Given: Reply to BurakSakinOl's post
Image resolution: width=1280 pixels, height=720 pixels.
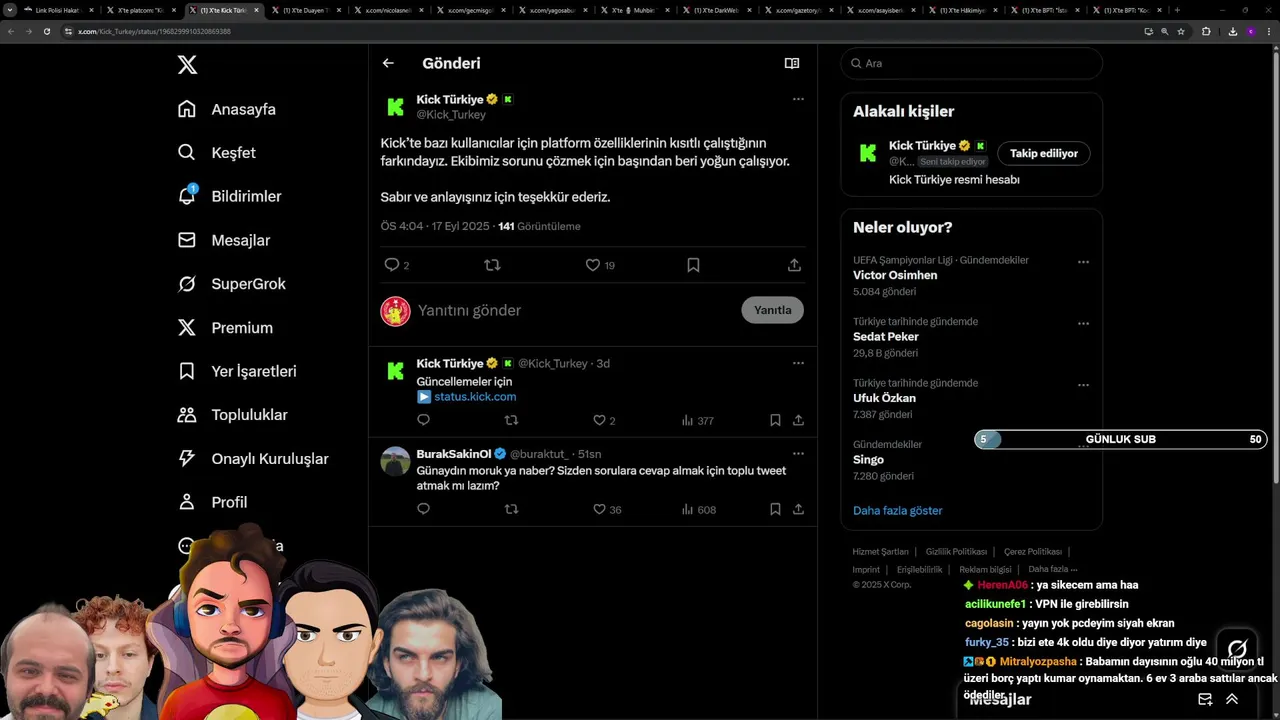Looking at the screenshot, I should [x=423, y=509].
